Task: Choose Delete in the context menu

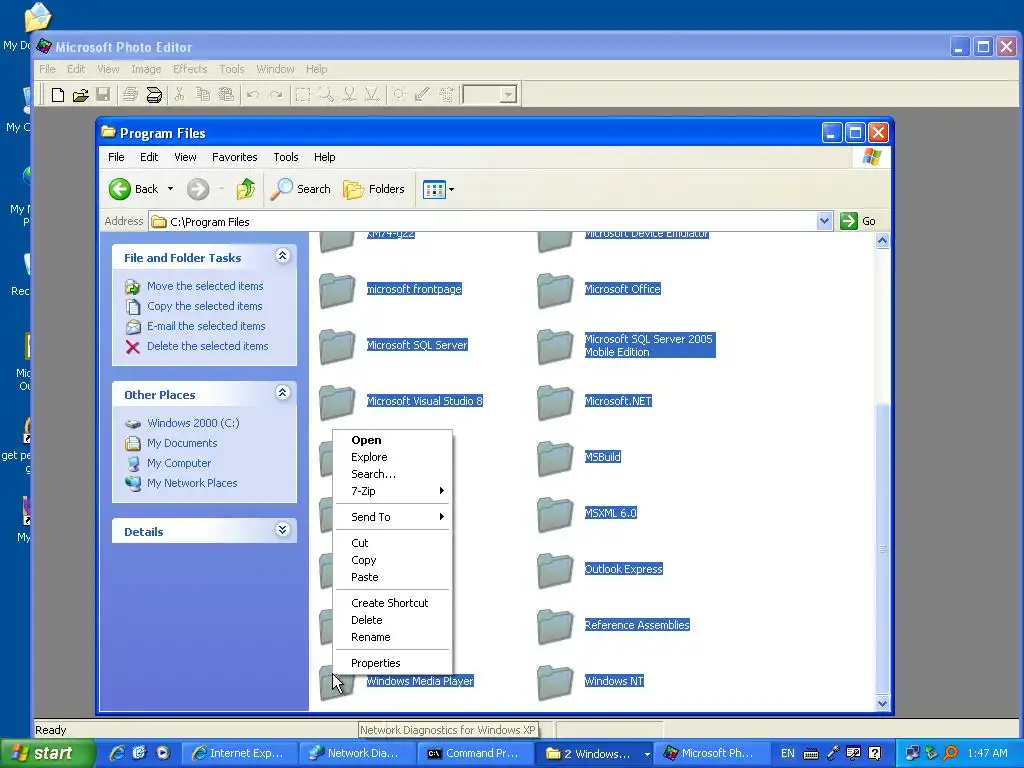Action: [x=392, y=620]
